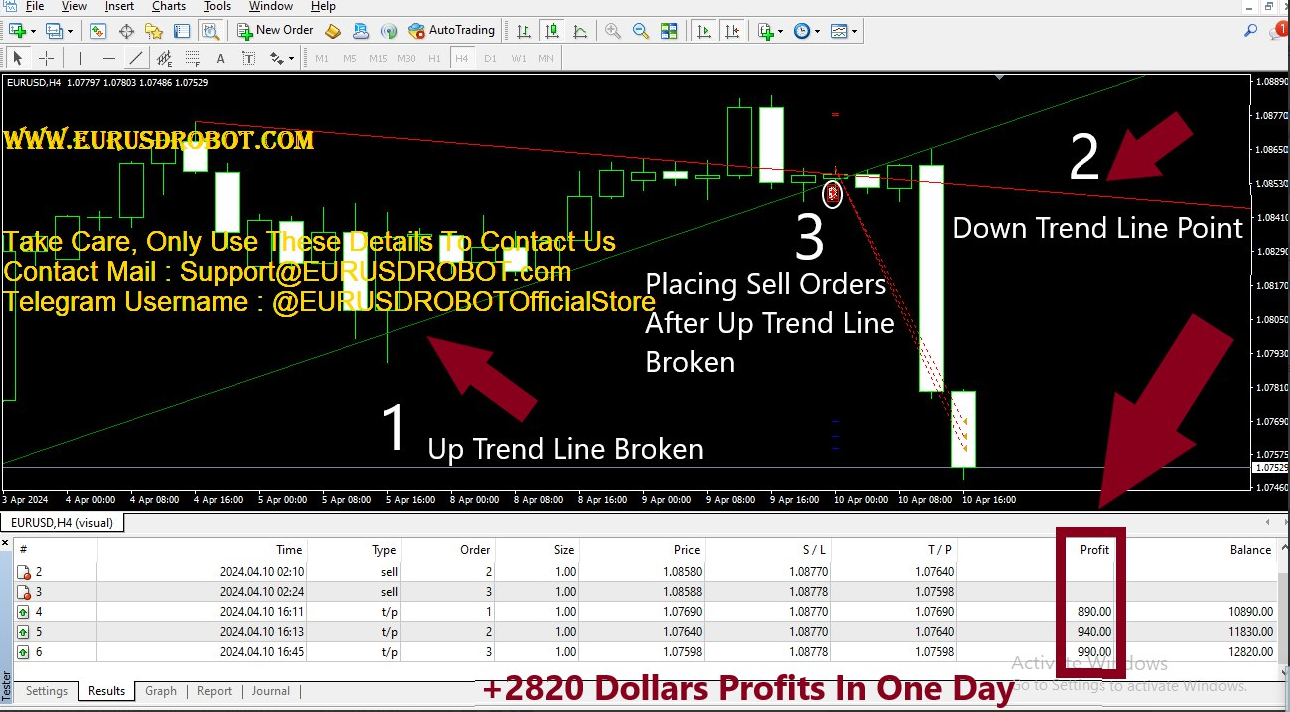Tile chart windows with the grid icon
Screen dimensions: 1290x712
tap(669, 31)
